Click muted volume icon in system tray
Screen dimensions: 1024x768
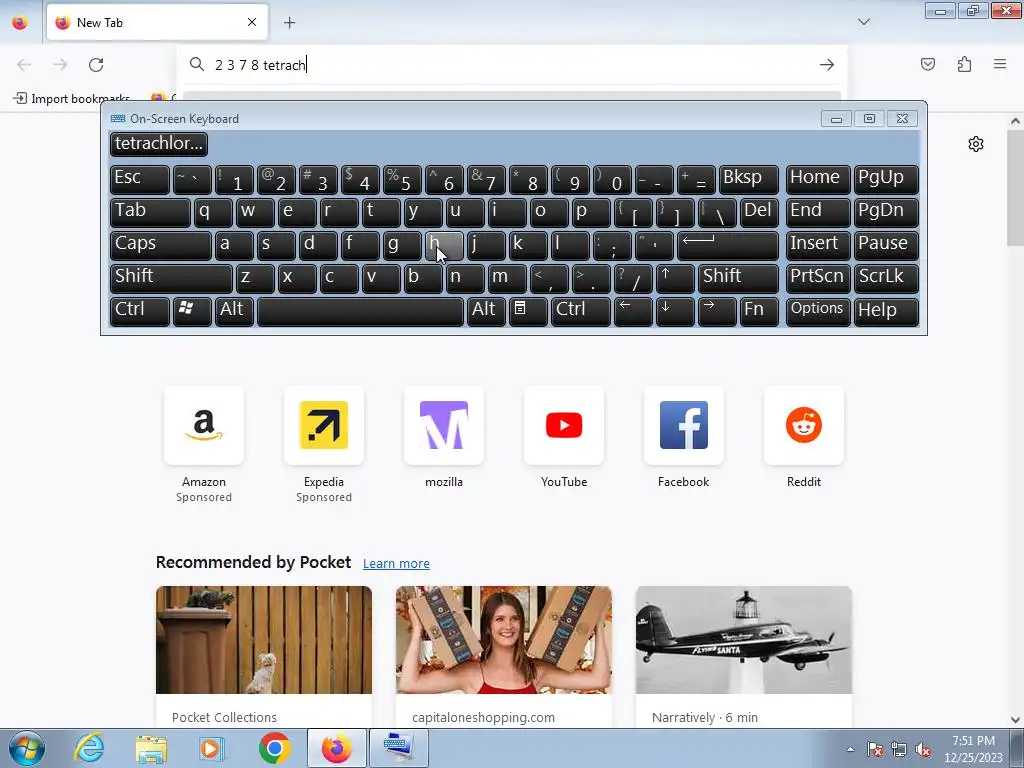[x=923, y=750]
